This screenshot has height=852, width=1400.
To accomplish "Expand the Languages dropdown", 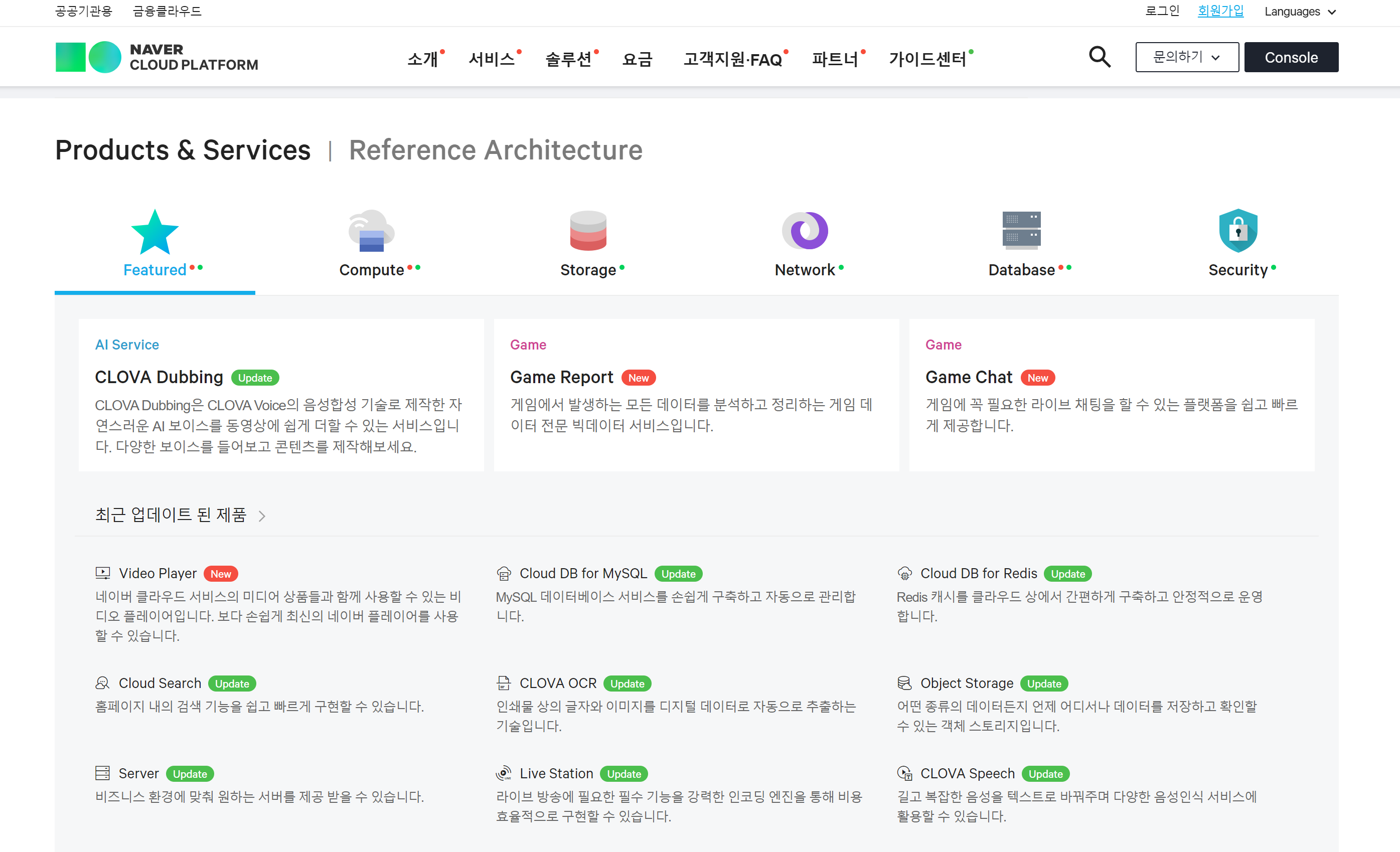I will 1300,12.
